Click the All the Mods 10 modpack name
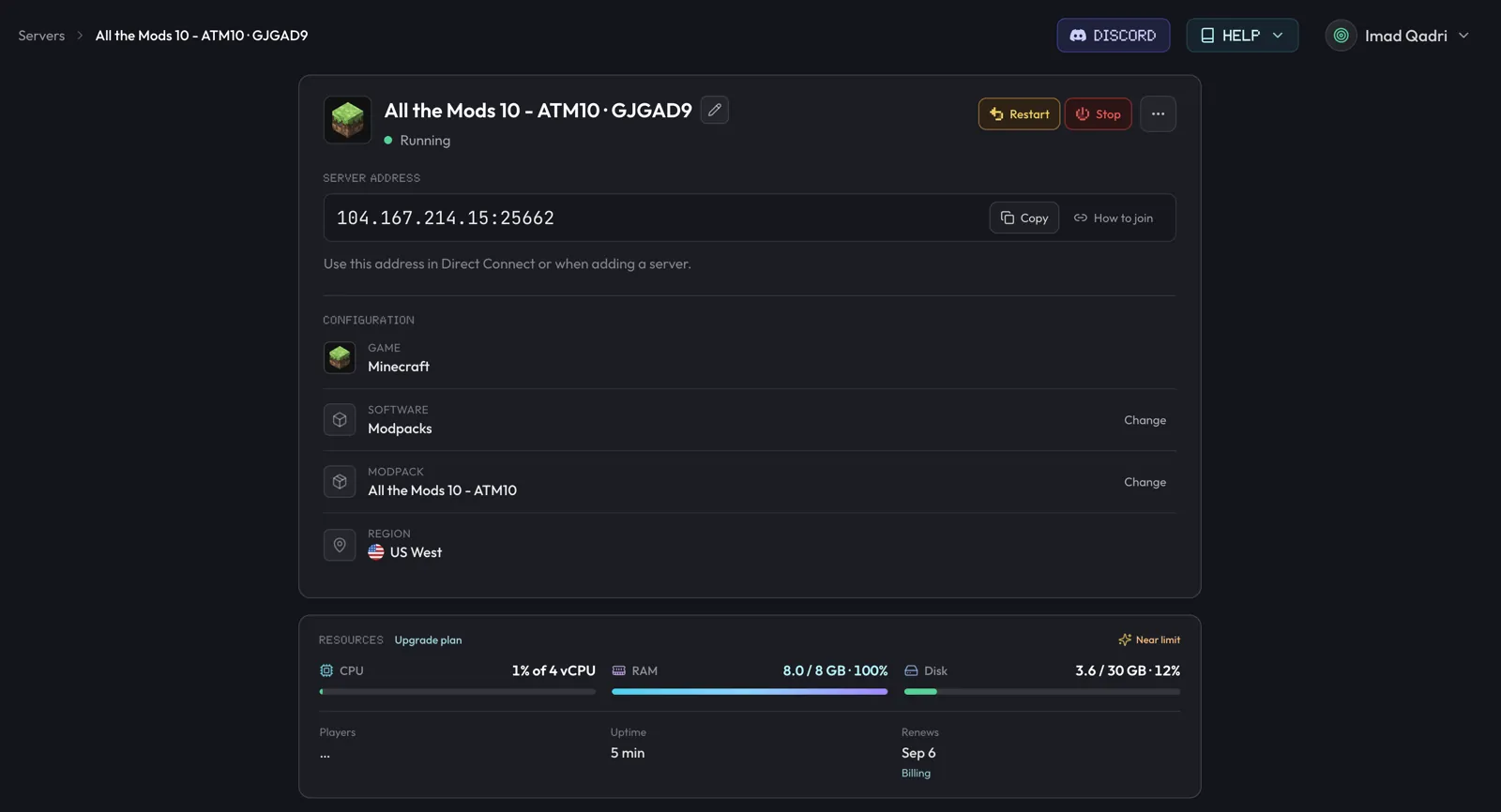Image resolution: width=1501 pixels, height=812 pixels. (x=442, y=490)
